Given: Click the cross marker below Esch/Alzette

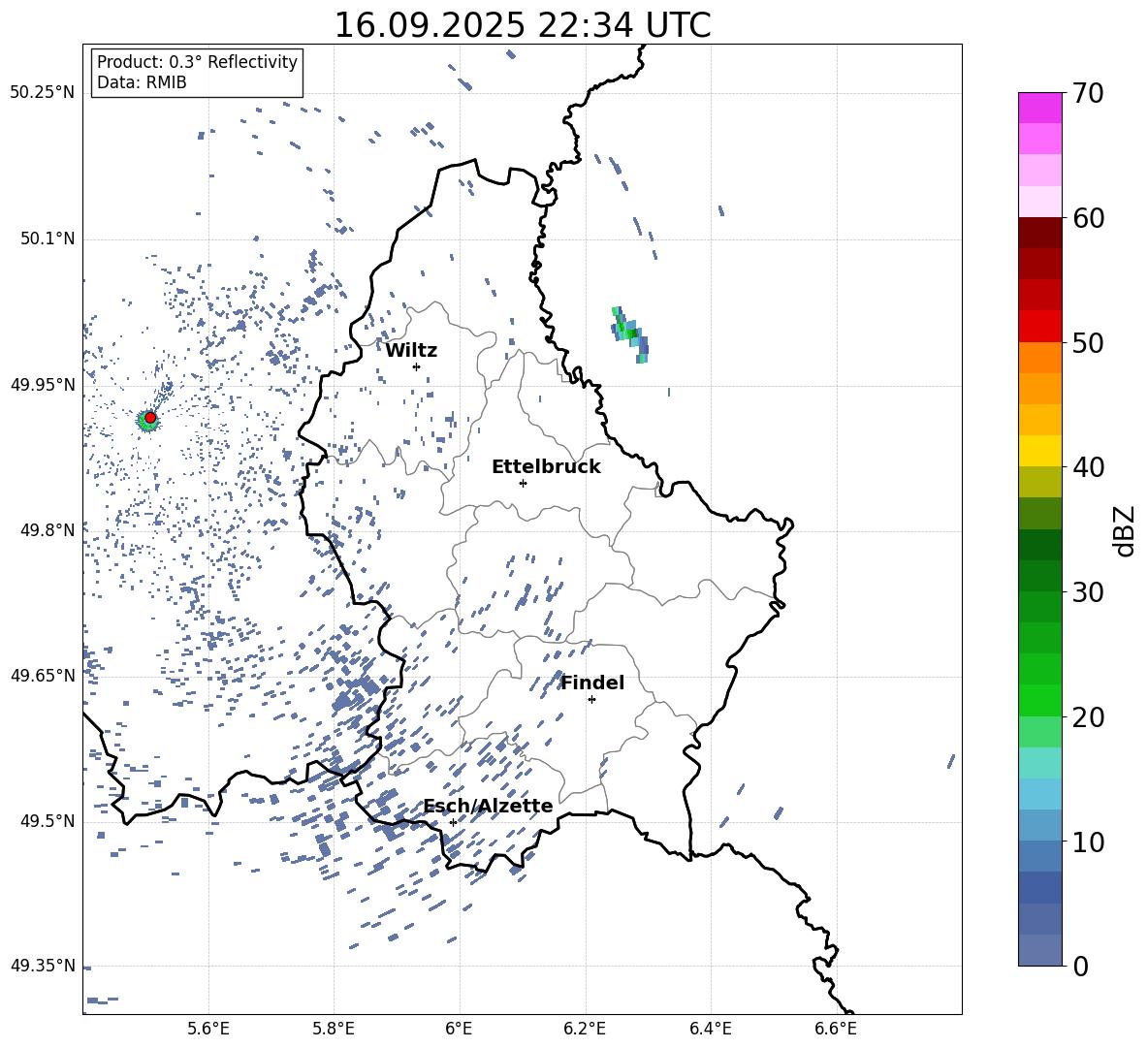Looking at the screenshot, I should coord(453,822).
